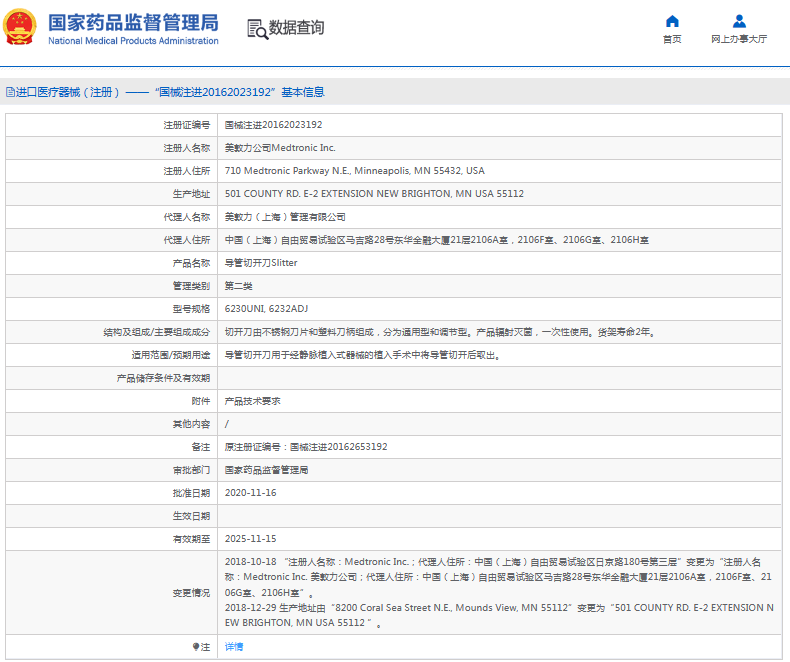Image resolution: width=790 pixels, height=662 pixels.
Task: Click the 产品储存条件及有效期 label
Action: click(163, 378)
